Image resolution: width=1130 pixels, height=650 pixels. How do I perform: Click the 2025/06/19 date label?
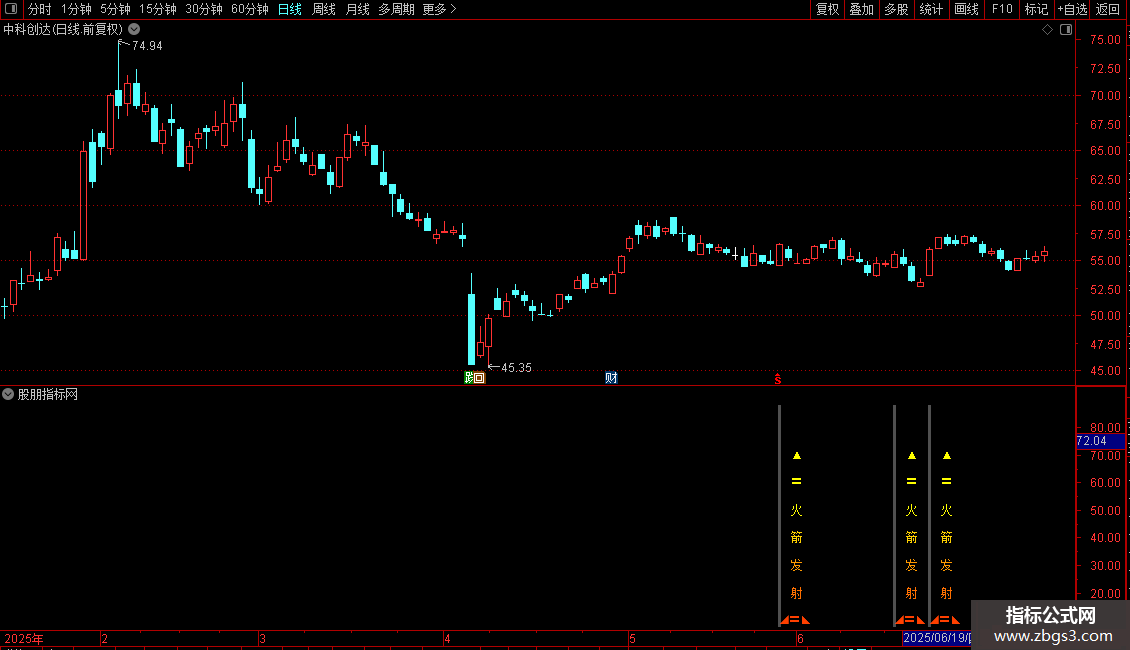(937, 638)
